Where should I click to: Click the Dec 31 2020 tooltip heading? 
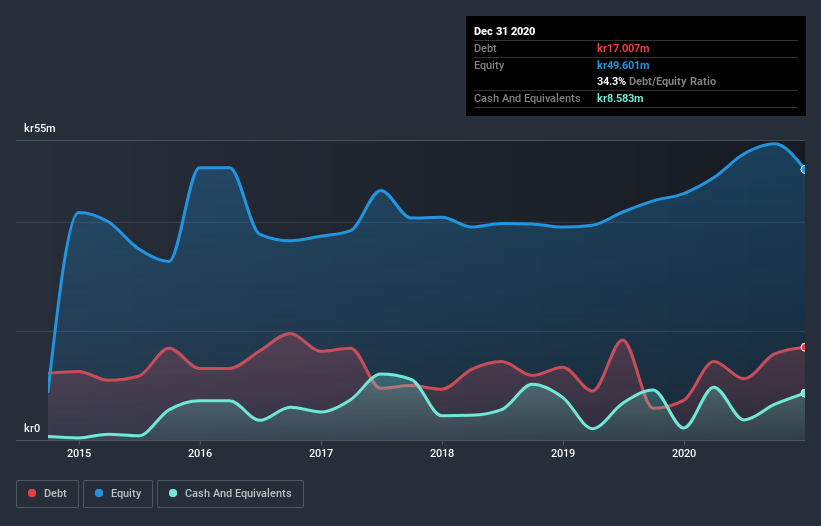coord(504,31)
